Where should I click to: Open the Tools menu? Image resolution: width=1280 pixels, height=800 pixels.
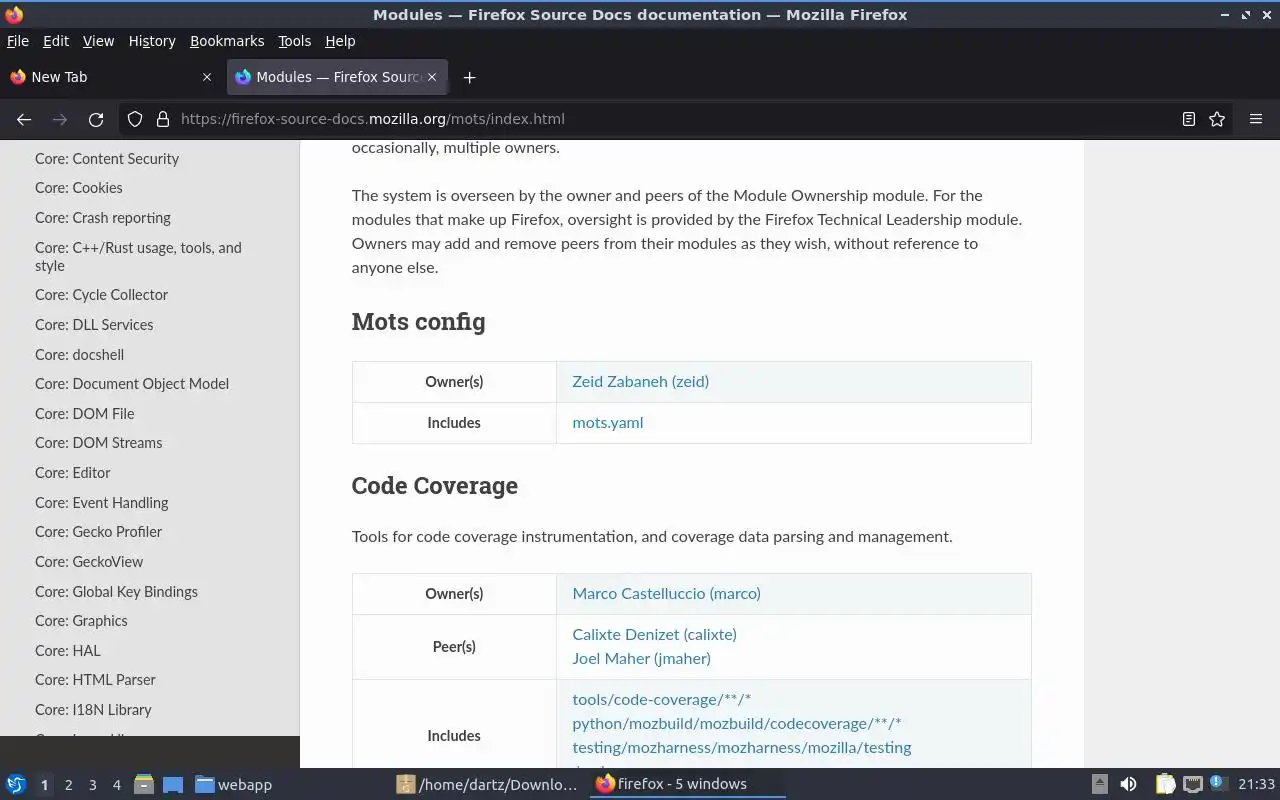coord(294,41)
